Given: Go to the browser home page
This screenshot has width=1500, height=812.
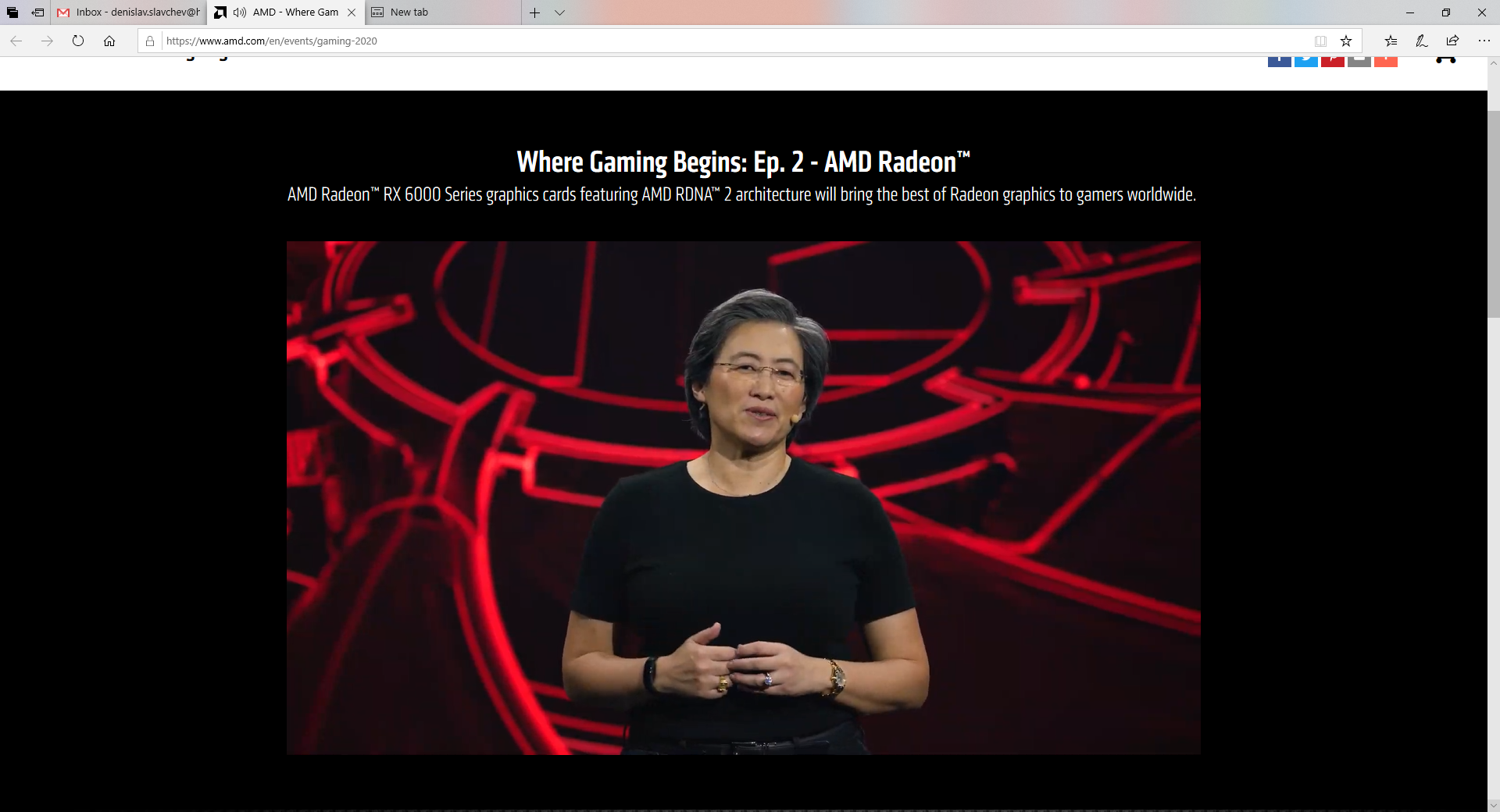Looking at the screenshot, I should click(109, 41).
